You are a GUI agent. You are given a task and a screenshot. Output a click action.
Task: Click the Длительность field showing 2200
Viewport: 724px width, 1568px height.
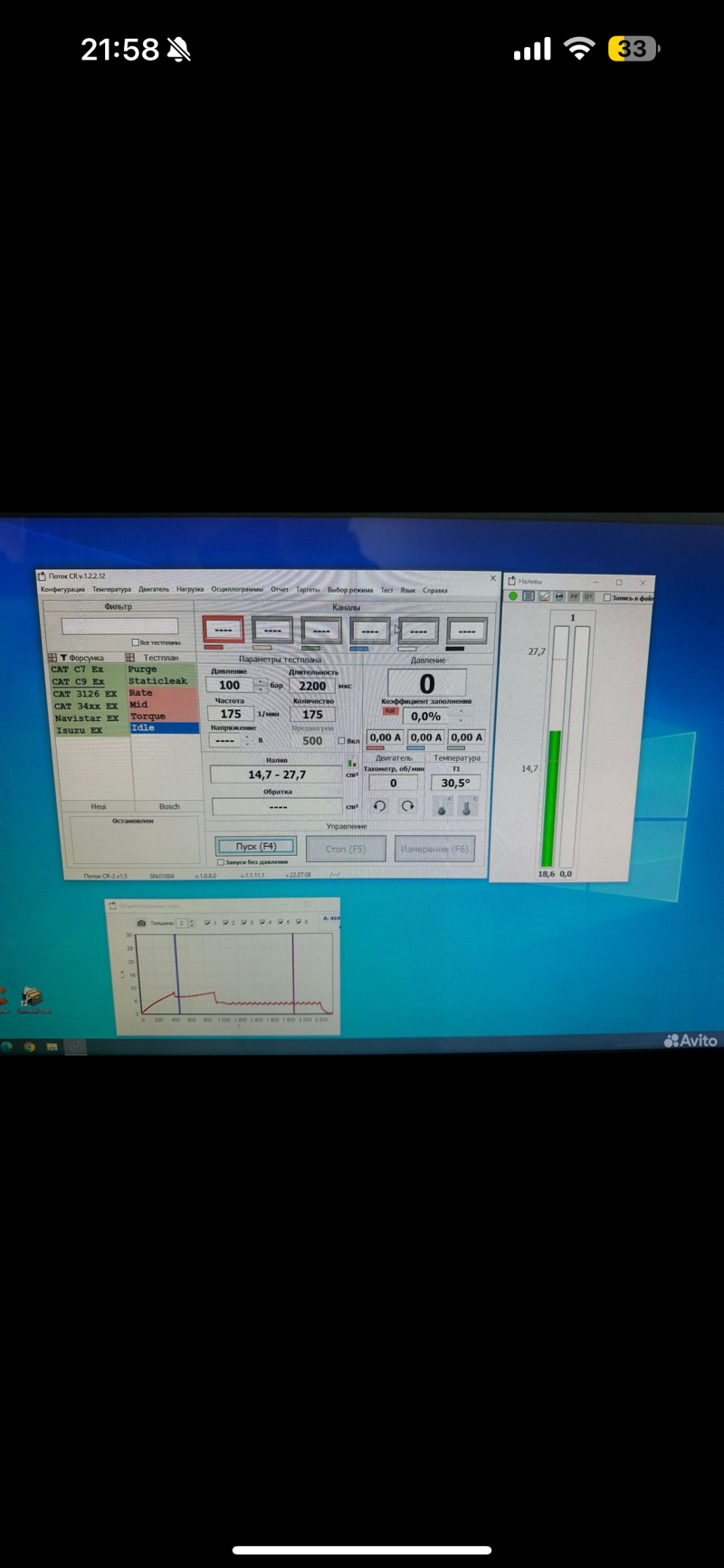(312, 686)
